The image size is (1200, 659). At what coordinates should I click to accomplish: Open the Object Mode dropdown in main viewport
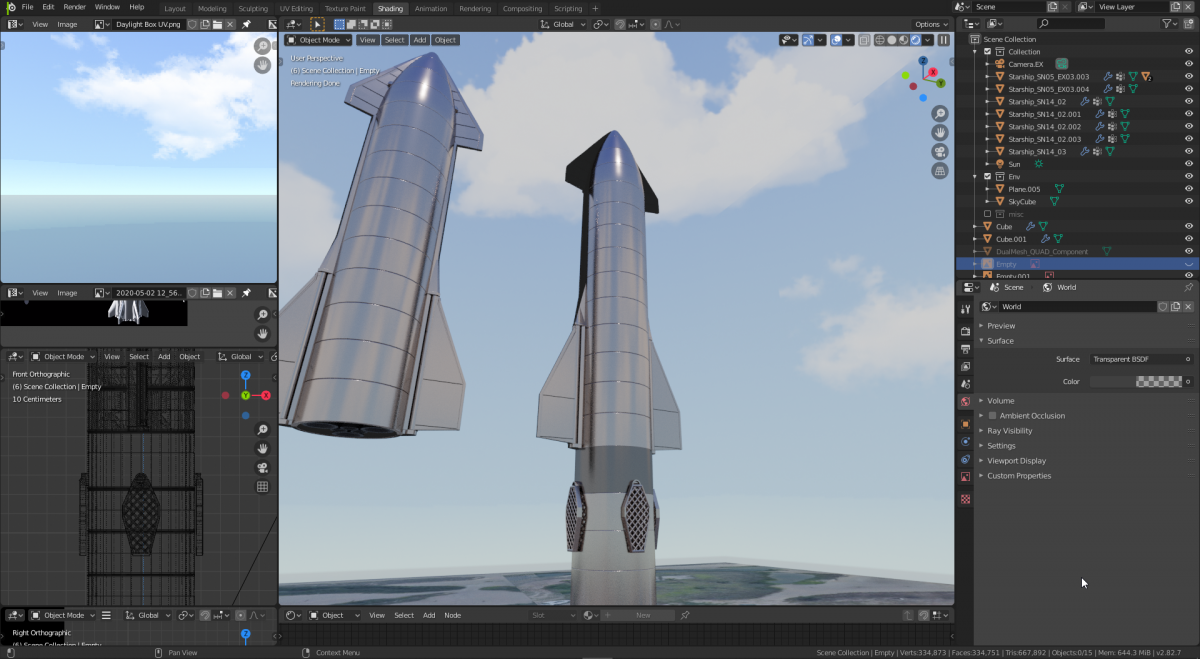coord(318,40)
